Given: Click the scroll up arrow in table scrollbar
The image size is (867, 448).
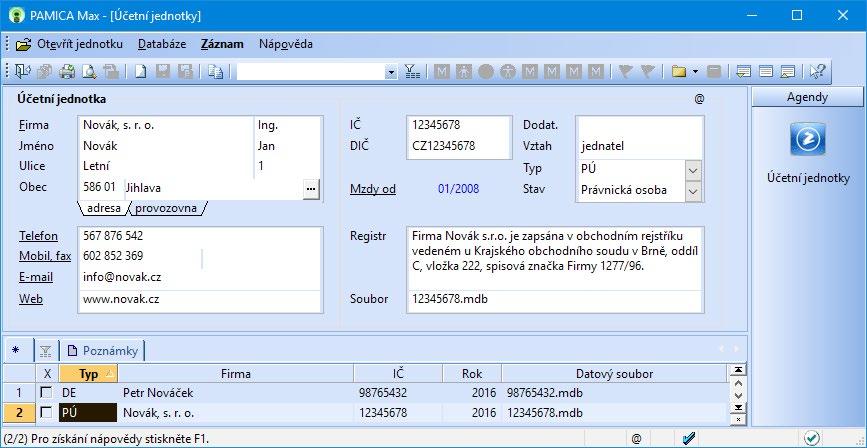Looking at the screenshot, I should (x=737, y=382).
